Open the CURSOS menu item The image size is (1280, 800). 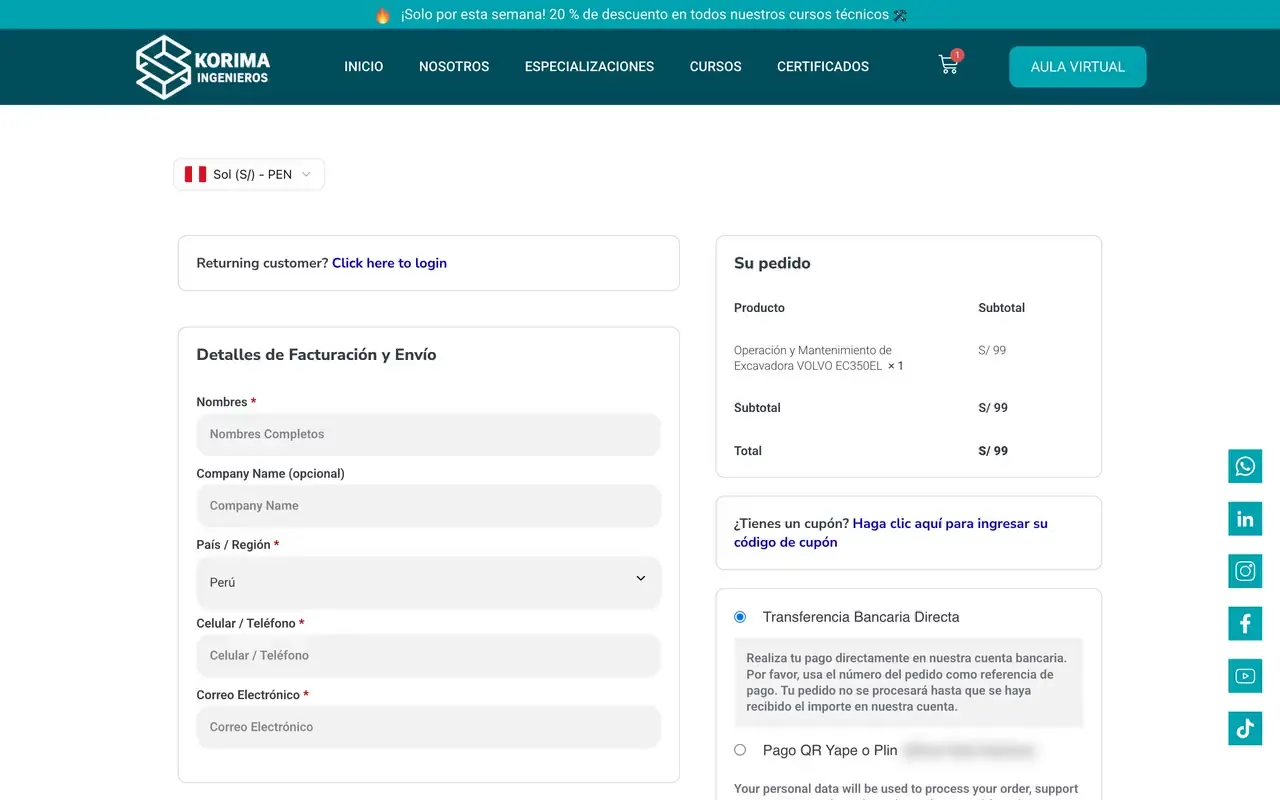[716, 67]
